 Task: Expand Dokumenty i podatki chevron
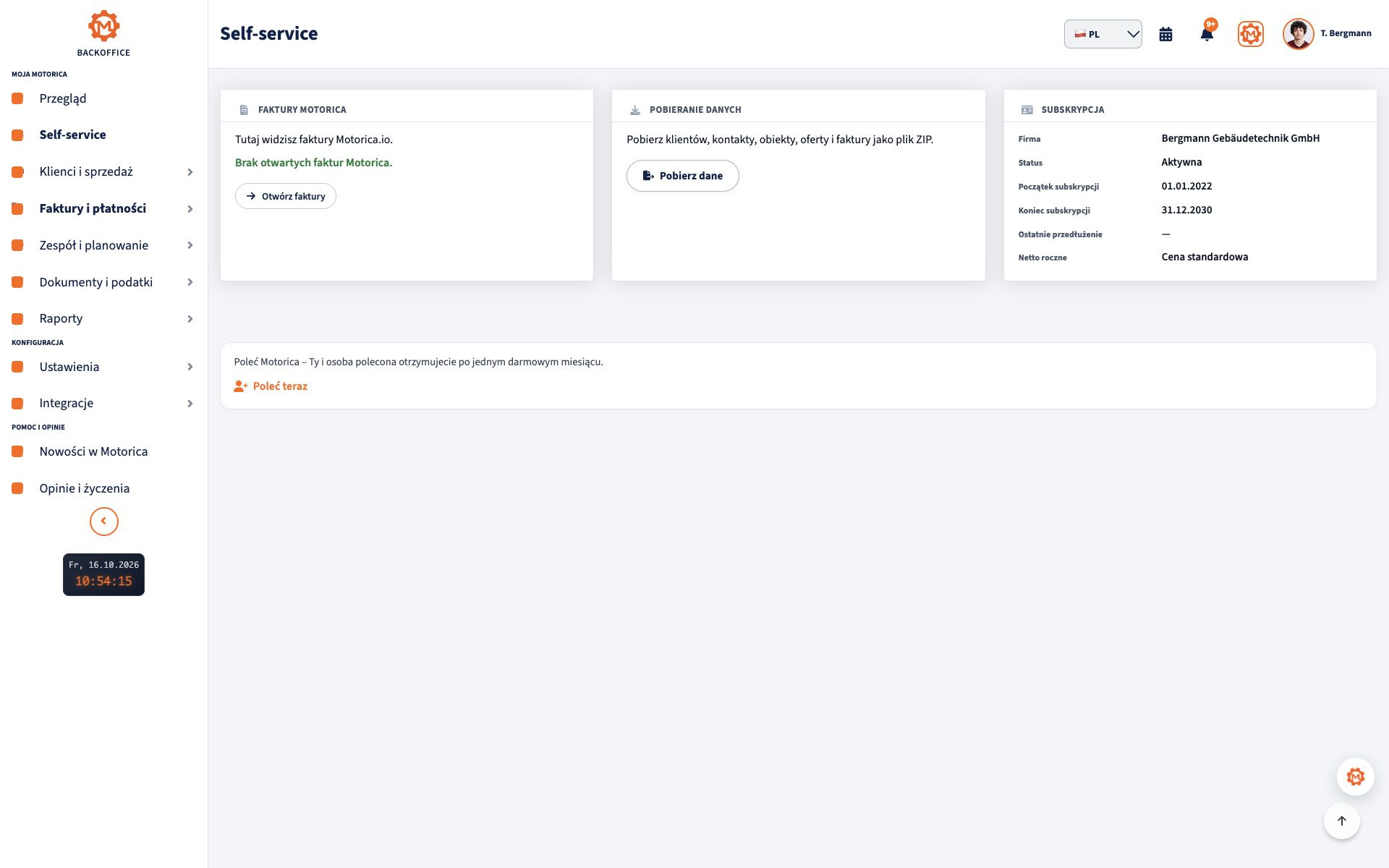point(190,282)
